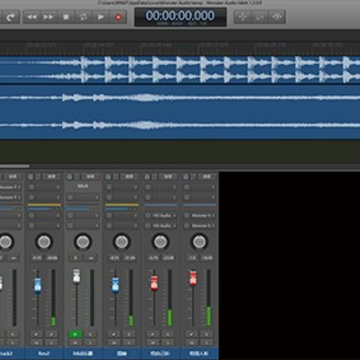Image resolution: width=360 pixels, height=360 pixels.
Task: Click the Midi input label on MIDI channel
Action: tap(82, 187)
